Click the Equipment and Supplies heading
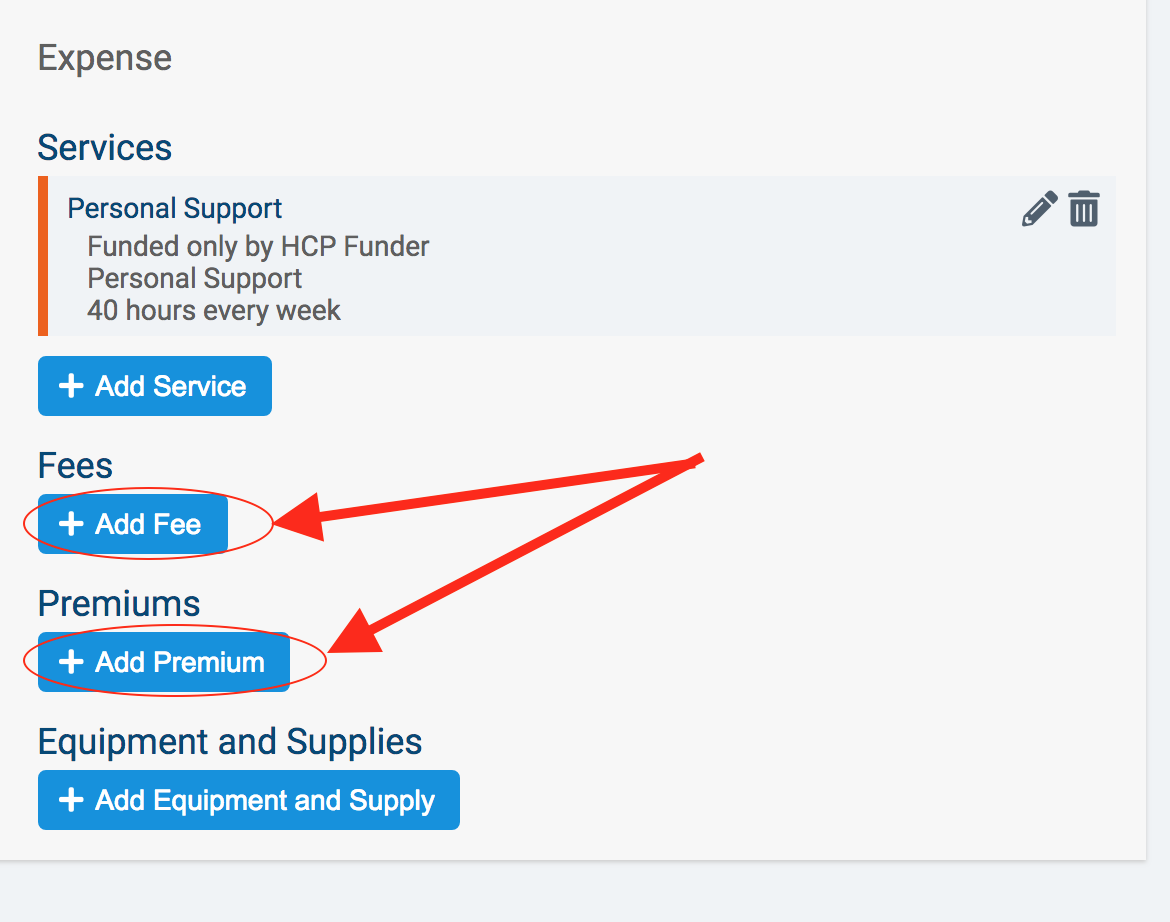The height and width of the screenshot is (922, 1170). 230,741
